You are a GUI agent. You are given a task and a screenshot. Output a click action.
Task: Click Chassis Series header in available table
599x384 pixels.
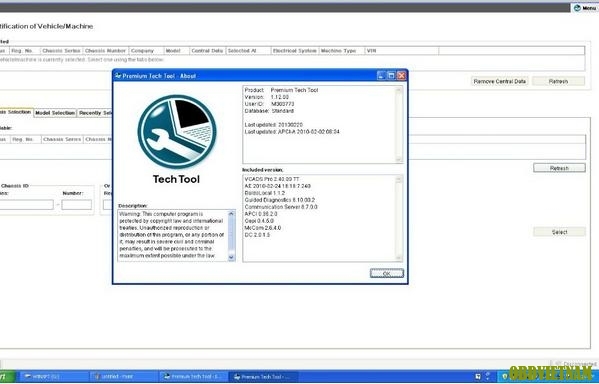(x=62, y=139)
